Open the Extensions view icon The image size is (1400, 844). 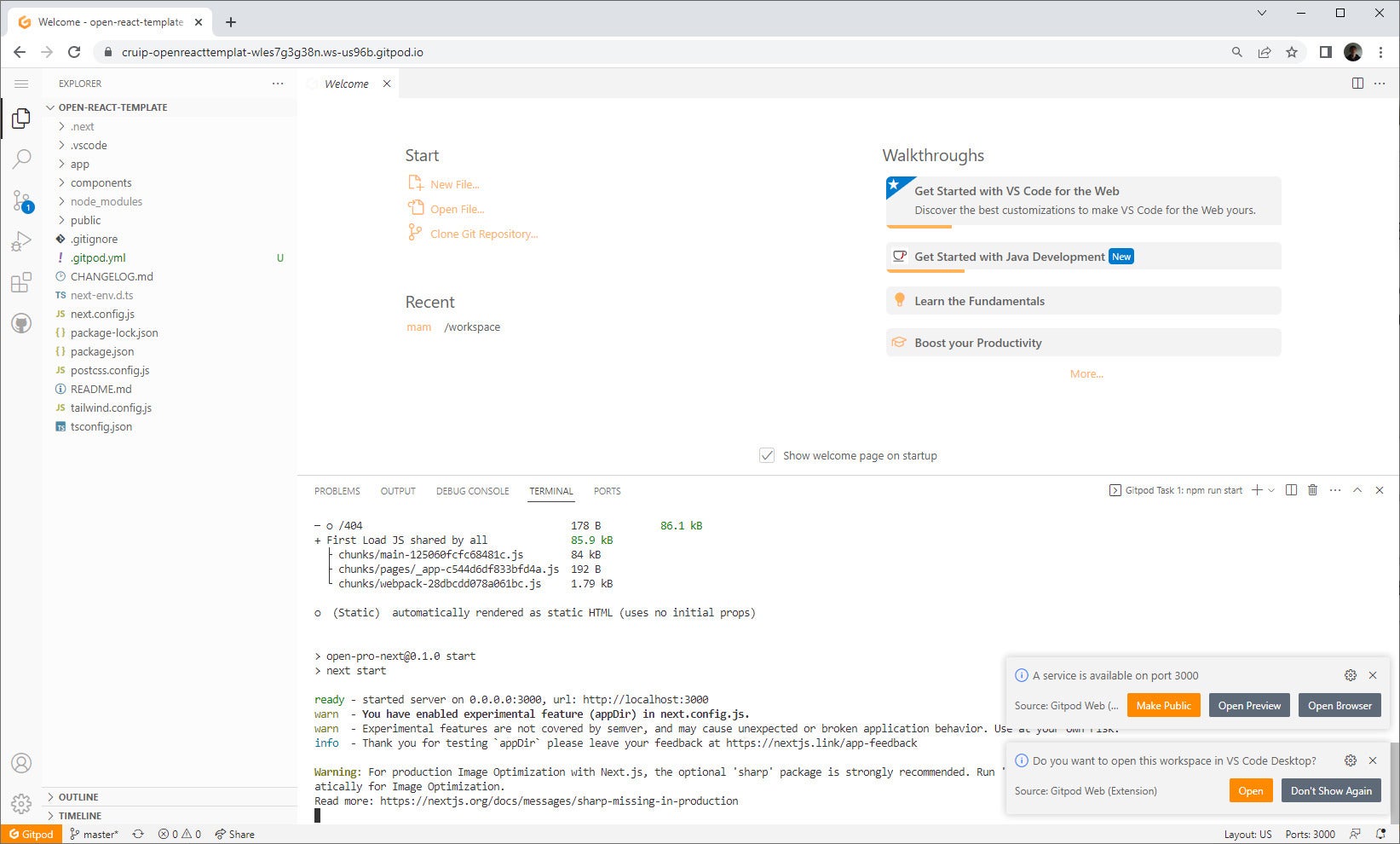tap(21, 282)
